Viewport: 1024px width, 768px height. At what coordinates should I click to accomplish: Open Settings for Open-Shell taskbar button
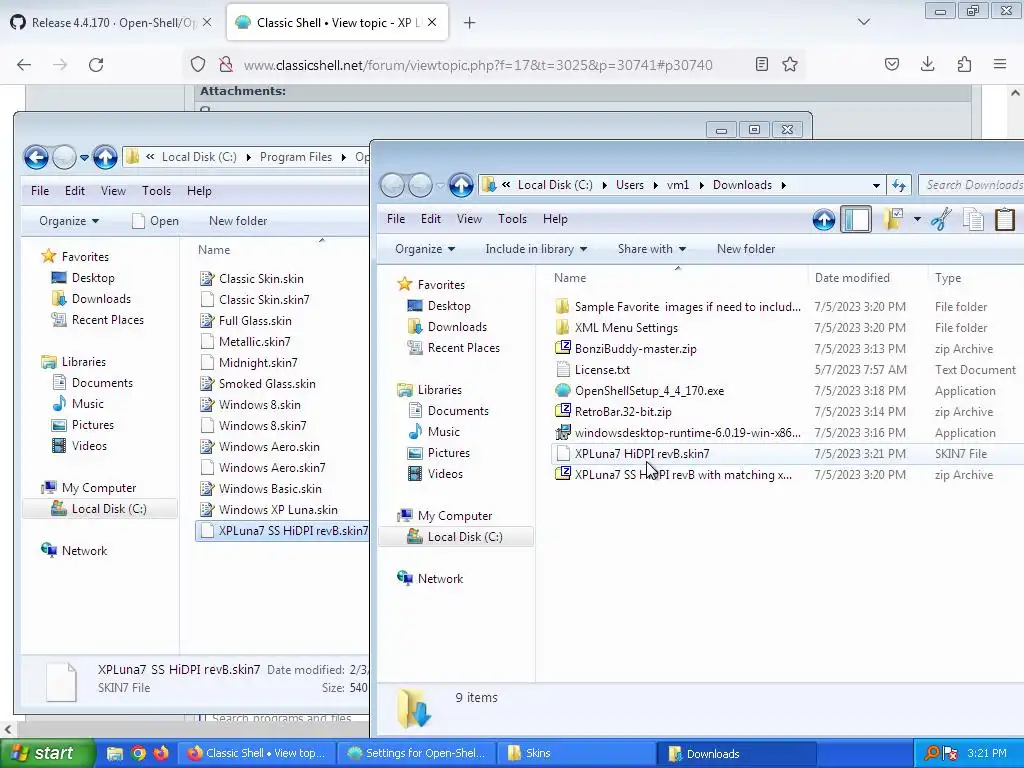pos(416,754)
